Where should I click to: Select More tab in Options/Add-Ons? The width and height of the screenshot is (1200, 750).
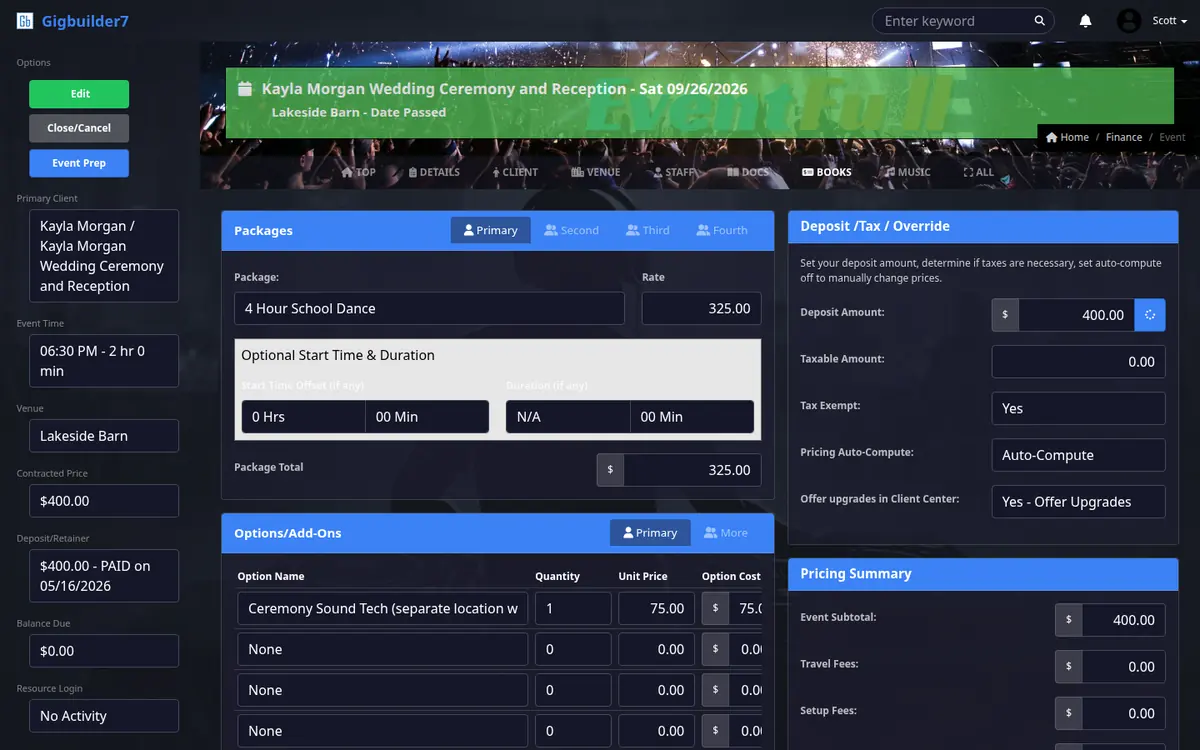725,533
